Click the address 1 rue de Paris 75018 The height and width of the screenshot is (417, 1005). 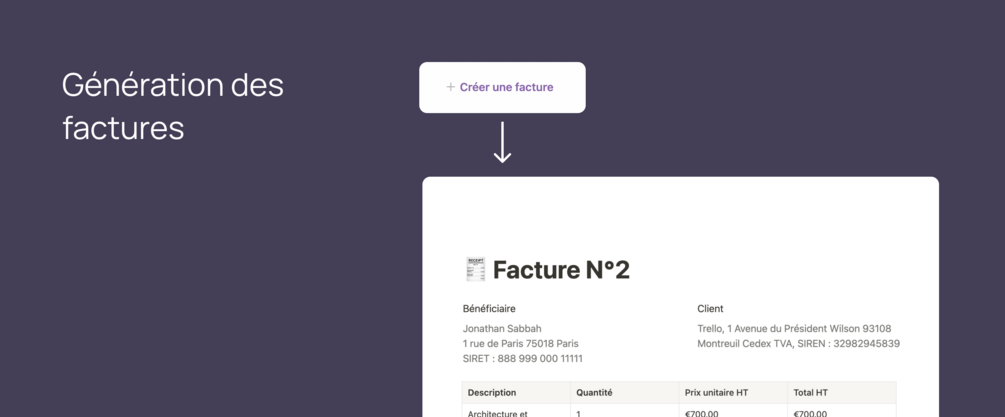(520, 344)
